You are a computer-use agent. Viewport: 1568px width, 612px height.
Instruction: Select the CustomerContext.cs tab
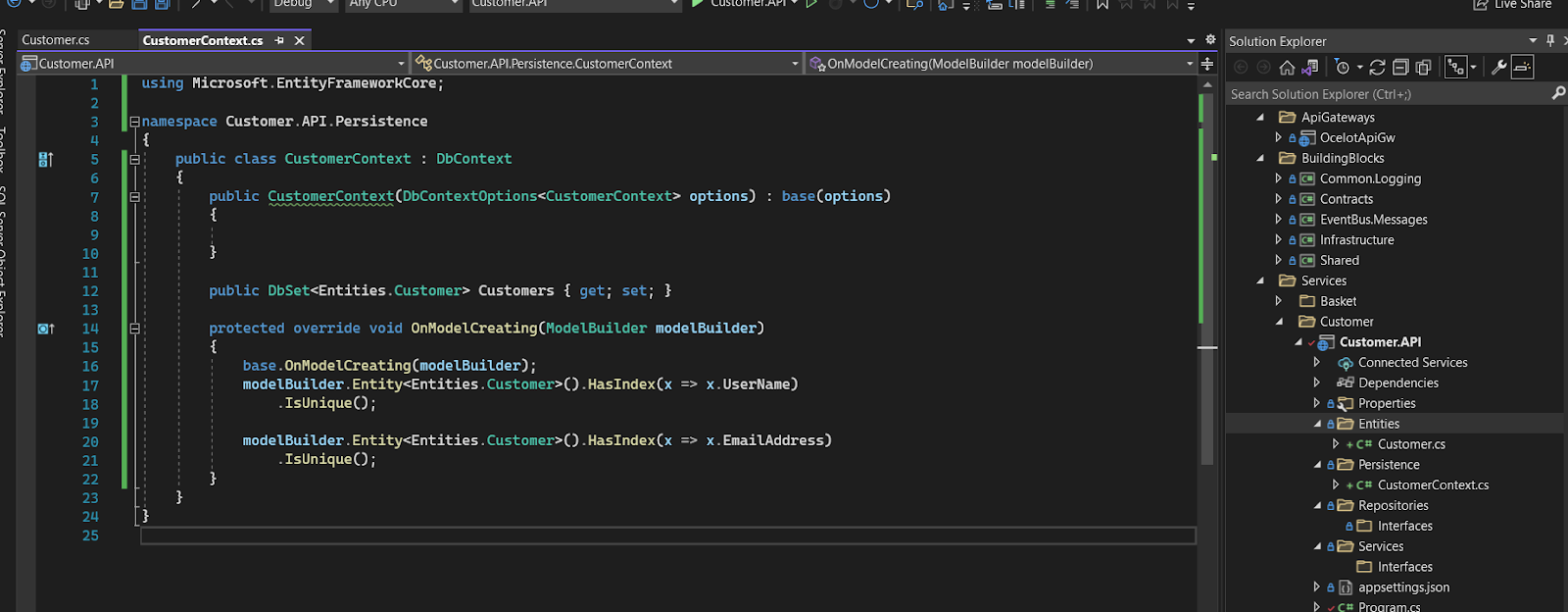coord(203,40)
